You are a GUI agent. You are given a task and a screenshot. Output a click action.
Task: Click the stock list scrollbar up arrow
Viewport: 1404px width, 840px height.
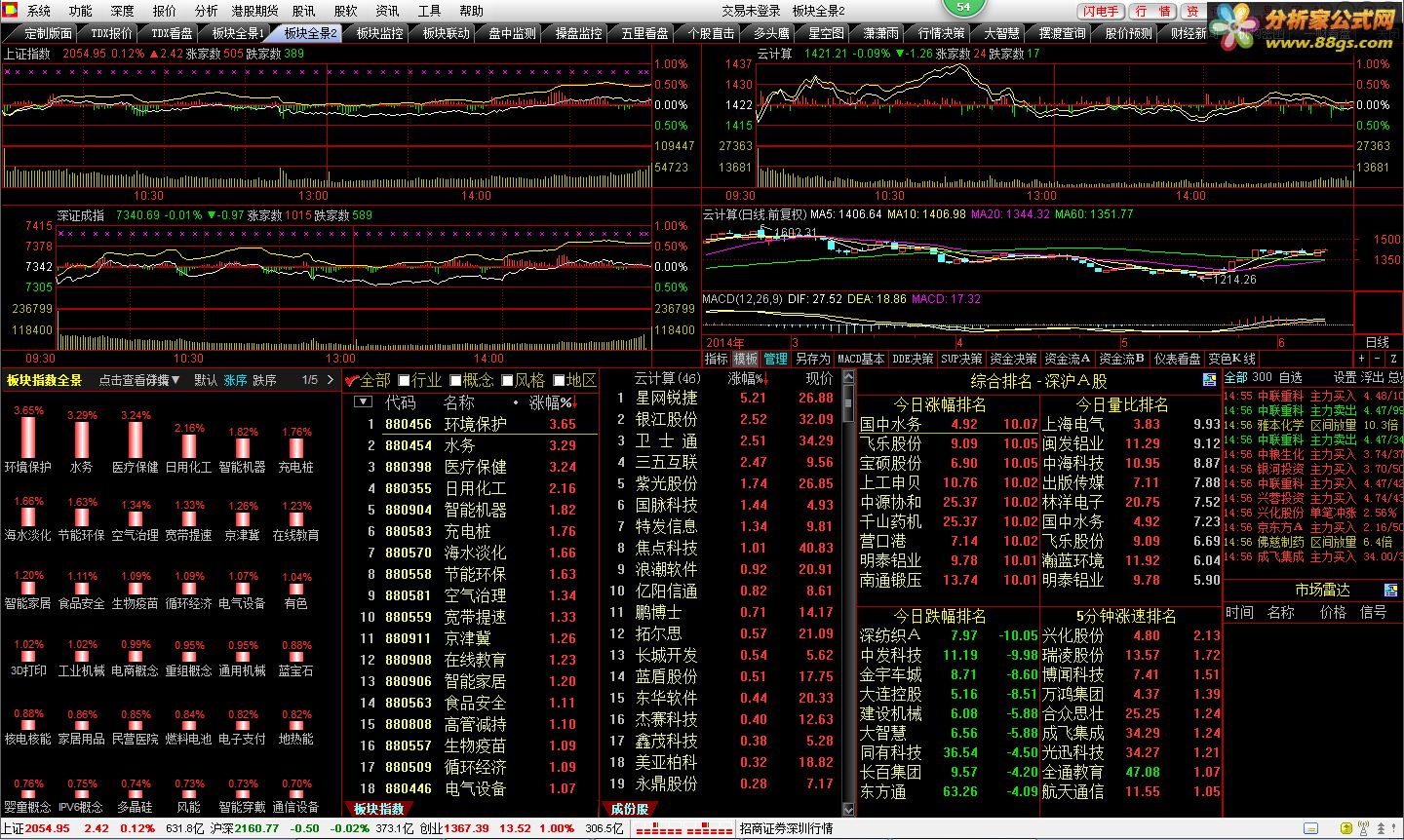click(x=846, y=377)
